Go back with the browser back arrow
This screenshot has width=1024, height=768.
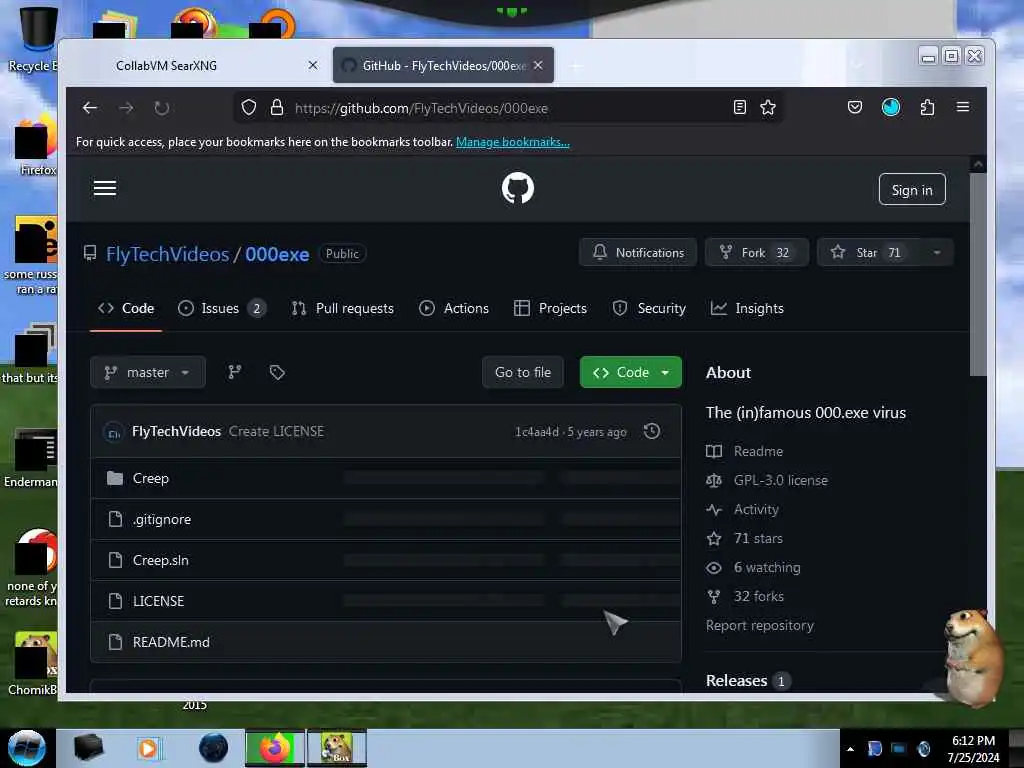[90, 108]
